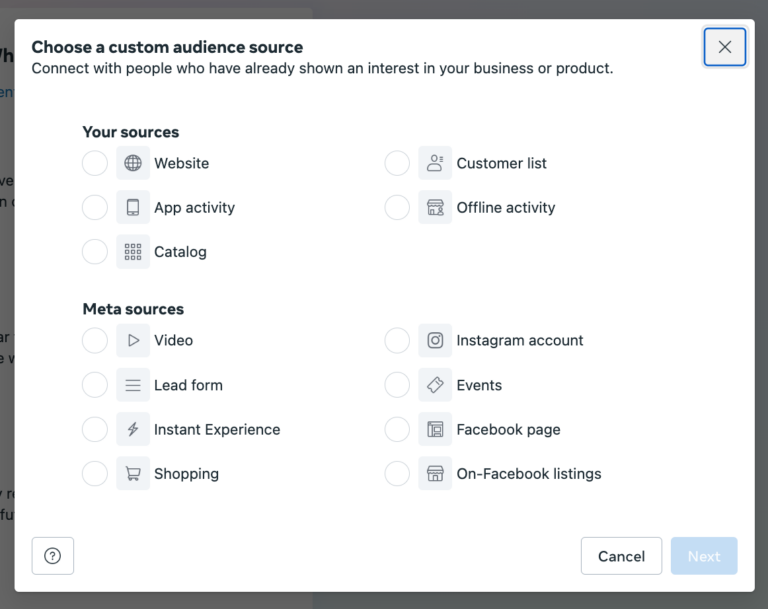
Task: Click the globe icon beside Website
Action: pos(133,163)
